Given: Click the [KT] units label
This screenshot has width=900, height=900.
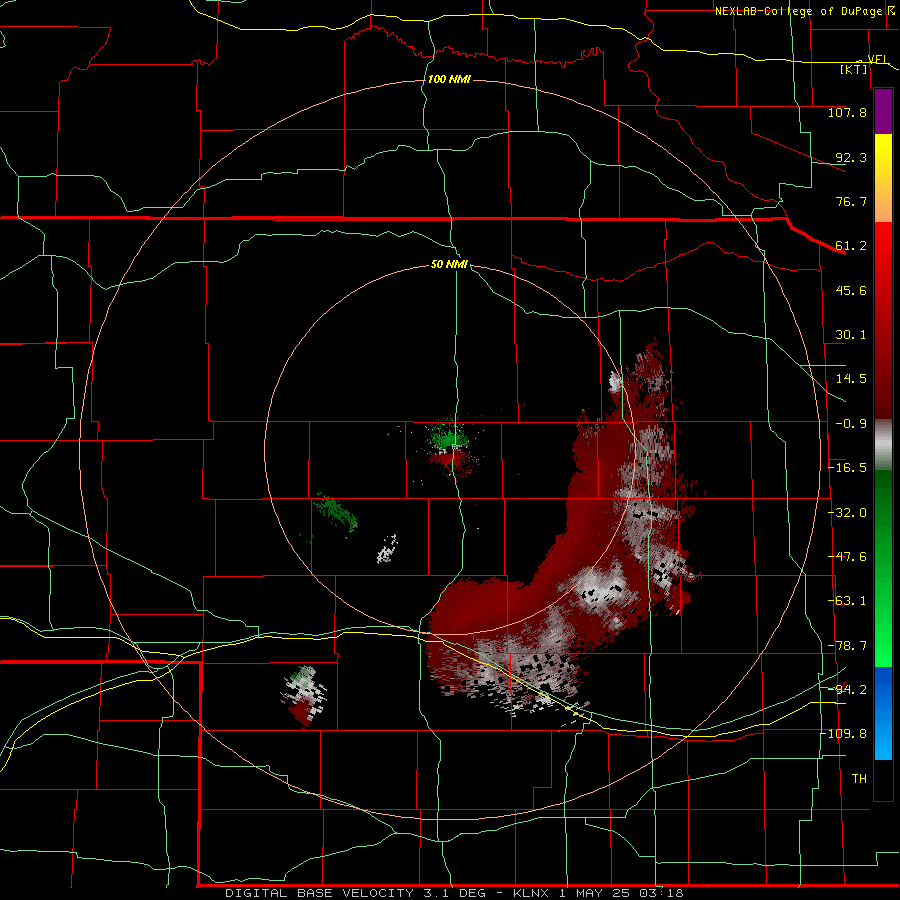Looking at the screenshot, I should tap(854, 69).
